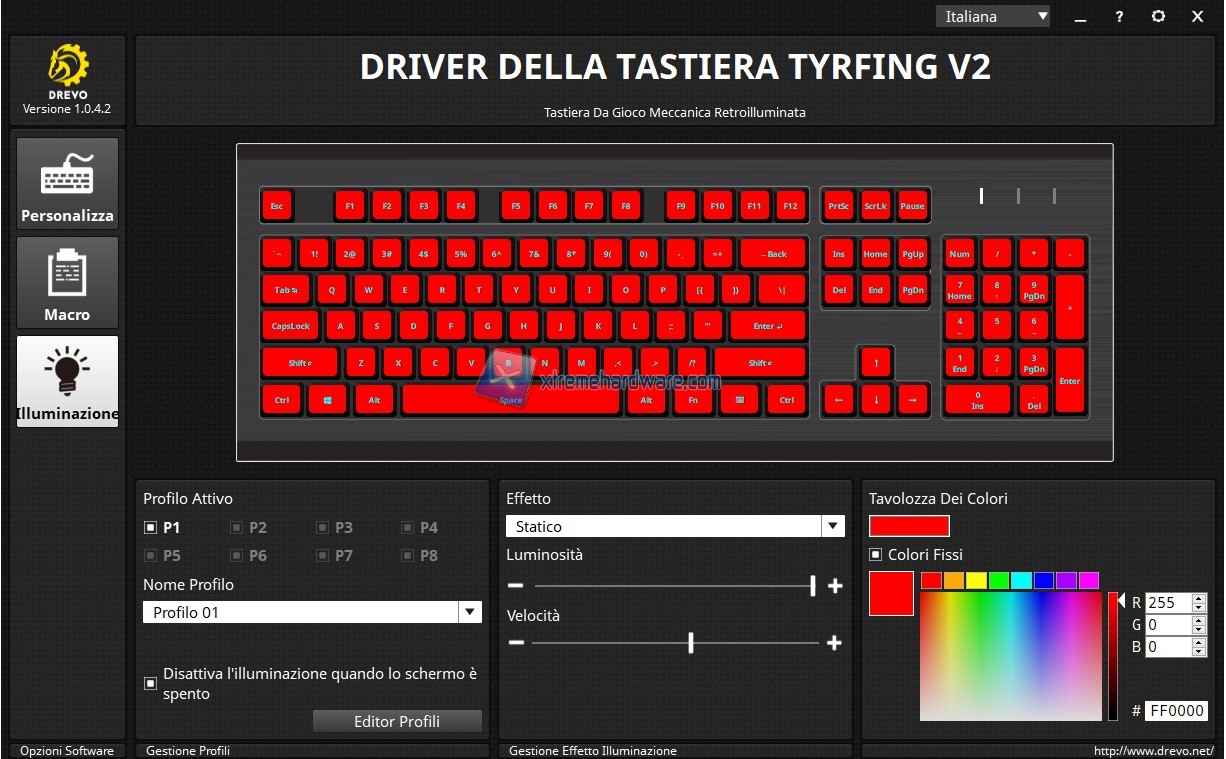Decrease brightness with Luminosità minus icon
Image resolution: width=1226 pixels, height=759 pixels.
(516, 586)
